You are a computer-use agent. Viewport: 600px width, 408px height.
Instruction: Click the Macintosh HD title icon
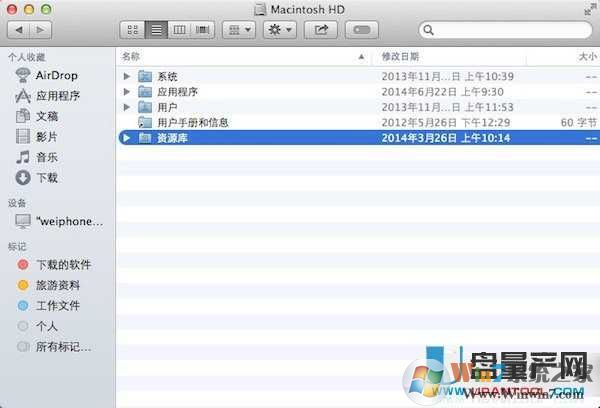[260, 9]
